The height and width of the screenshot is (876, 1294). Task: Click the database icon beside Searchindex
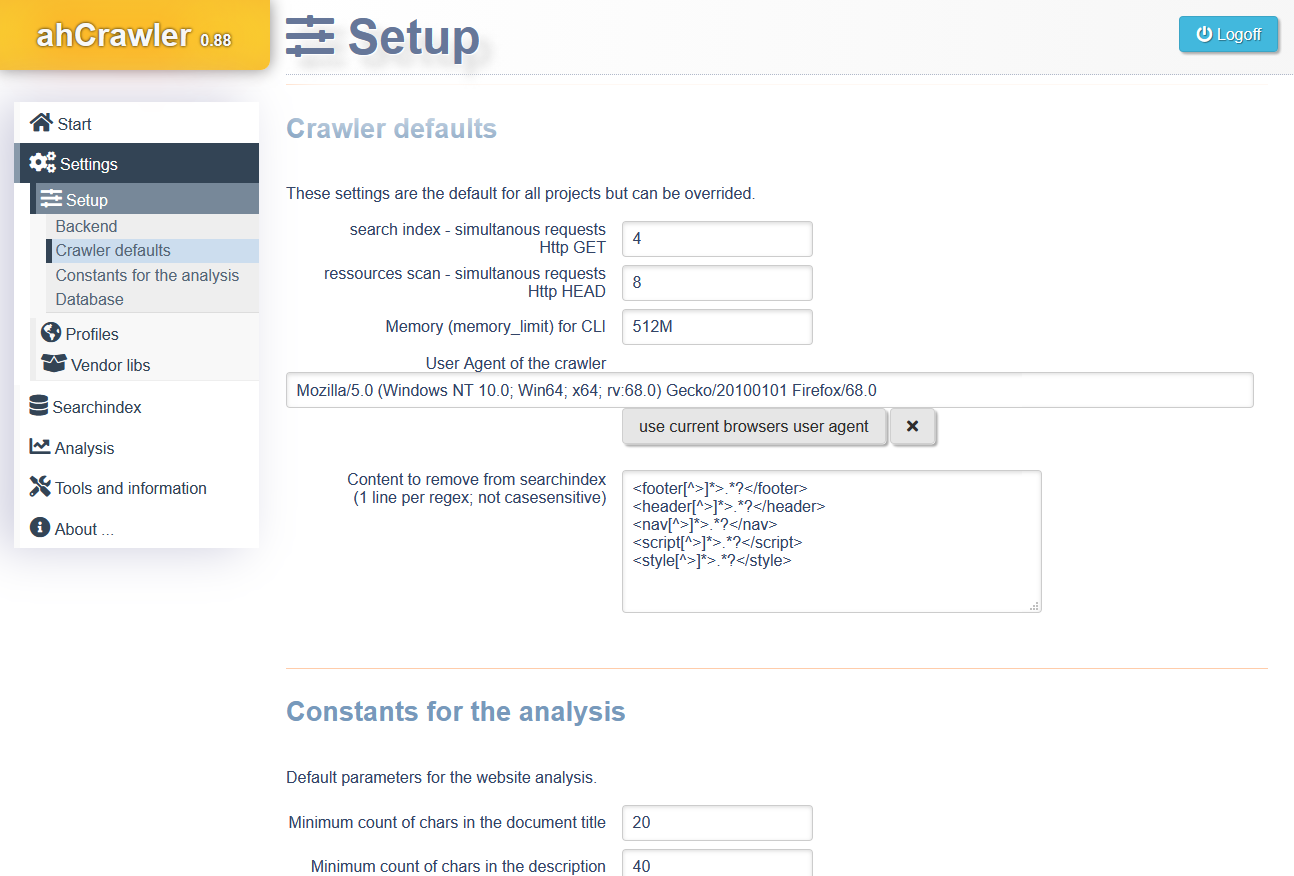coord(39,406)
